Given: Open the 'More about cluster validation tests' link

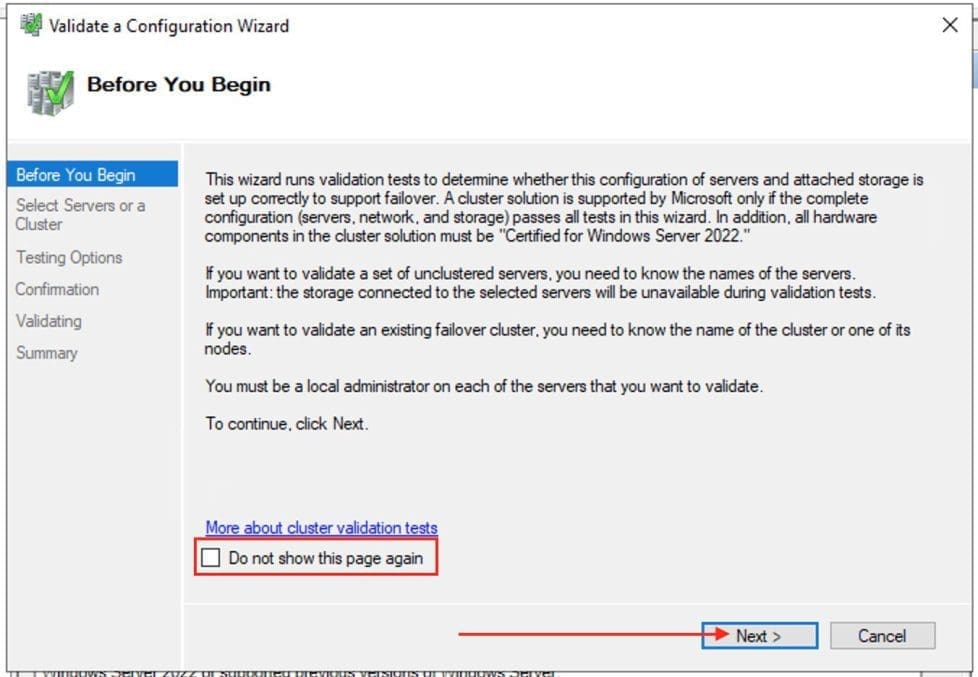Looking at the screenshot, I should [321, 527].
